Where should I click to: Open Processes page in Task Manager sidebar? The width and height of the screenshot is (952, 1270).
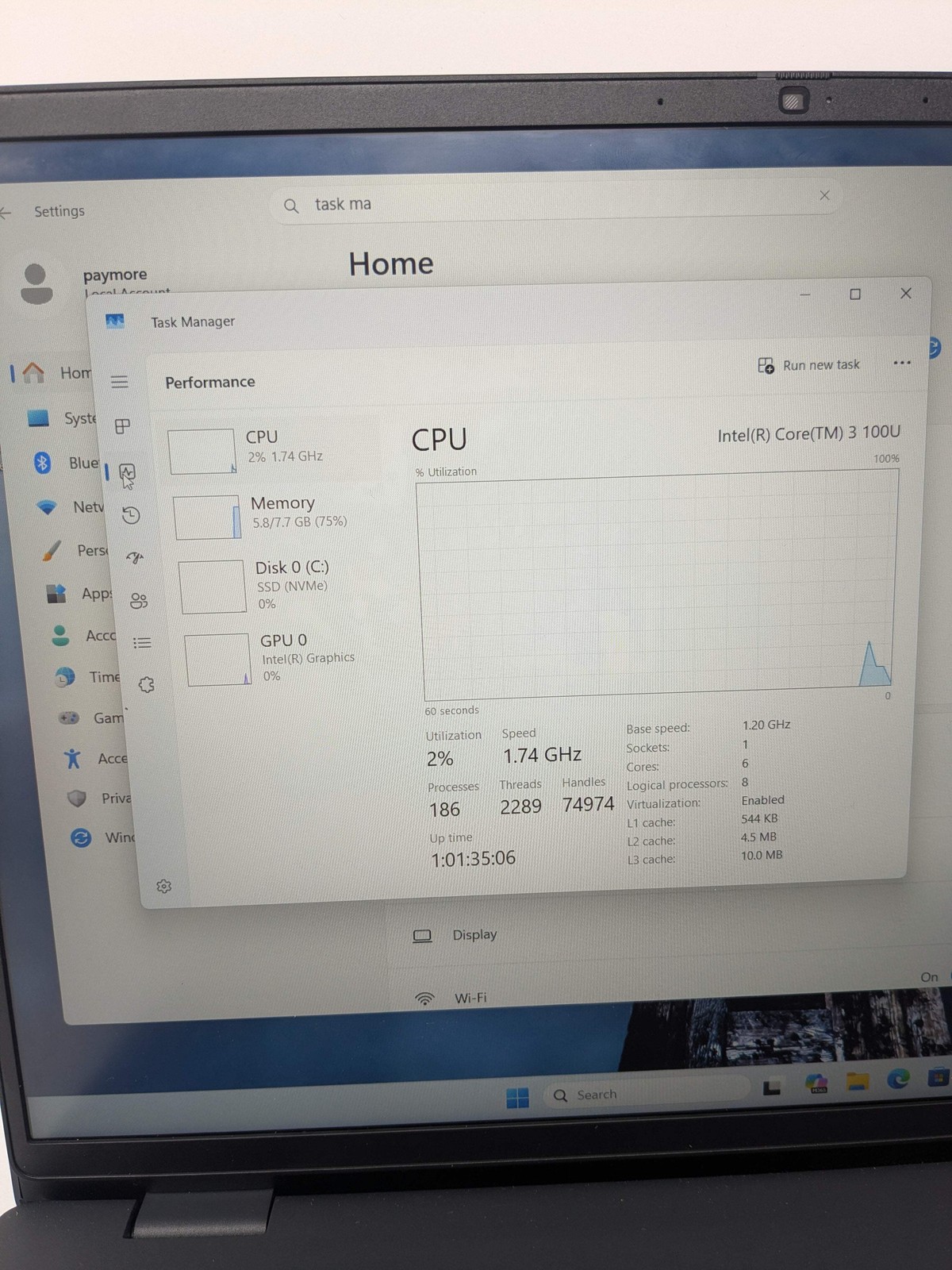(122, 426)
